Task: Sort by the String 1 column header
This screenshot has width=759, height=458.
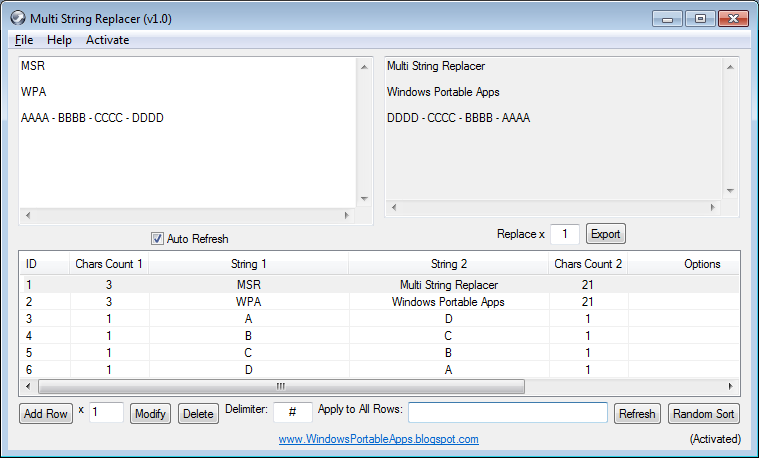Action: (249, 264)
